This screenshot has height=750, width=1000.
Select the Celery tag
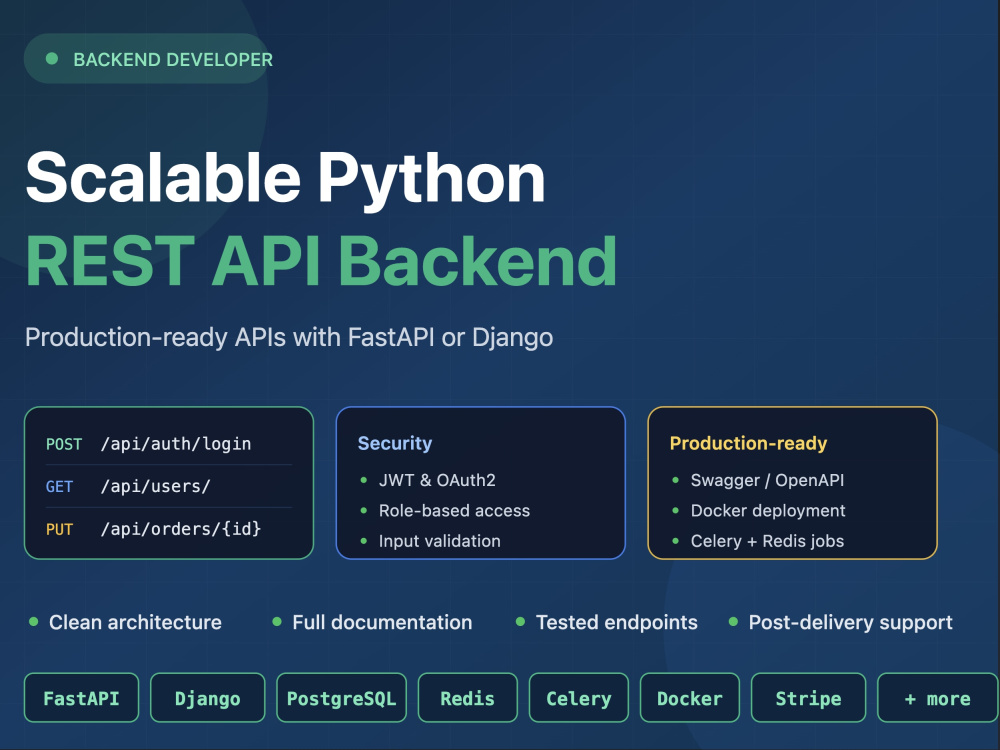(x=578, y=698)
